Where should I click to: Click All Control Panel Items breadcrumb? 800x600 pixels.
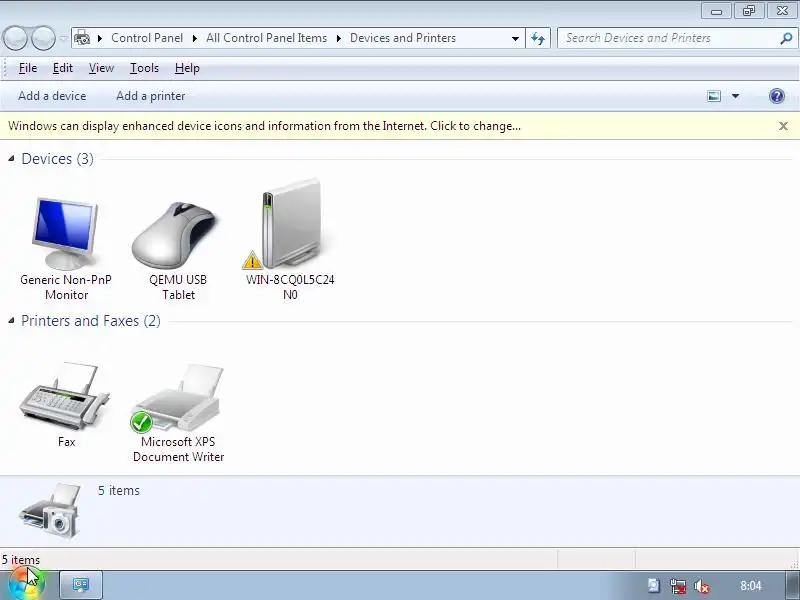point(266,38)
